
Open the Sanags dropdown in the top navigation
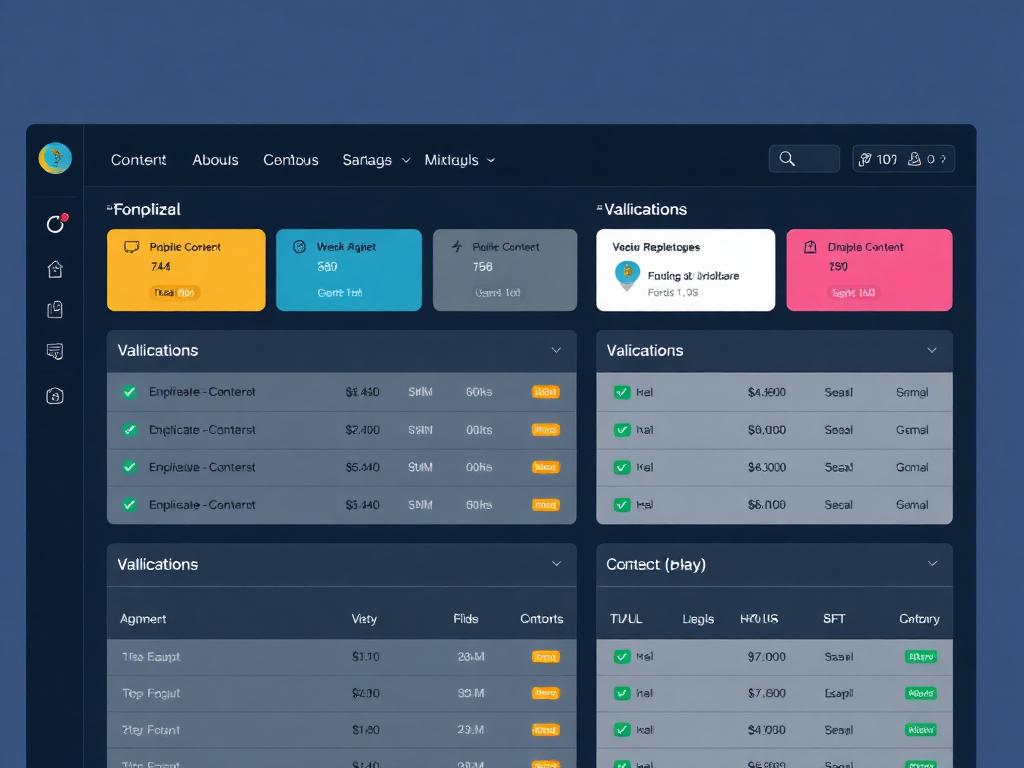[x=376, y=160]
